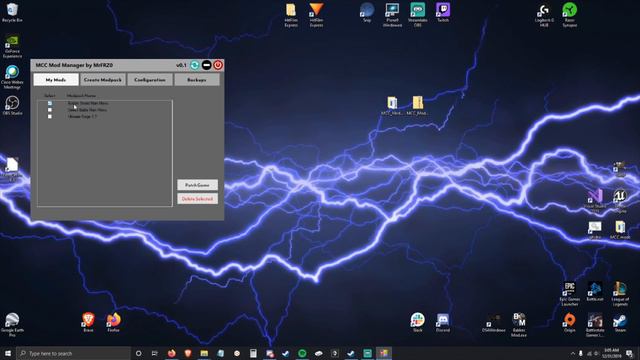
Task: Select the Battle.net desktop icon
Action: pos(595,291)
